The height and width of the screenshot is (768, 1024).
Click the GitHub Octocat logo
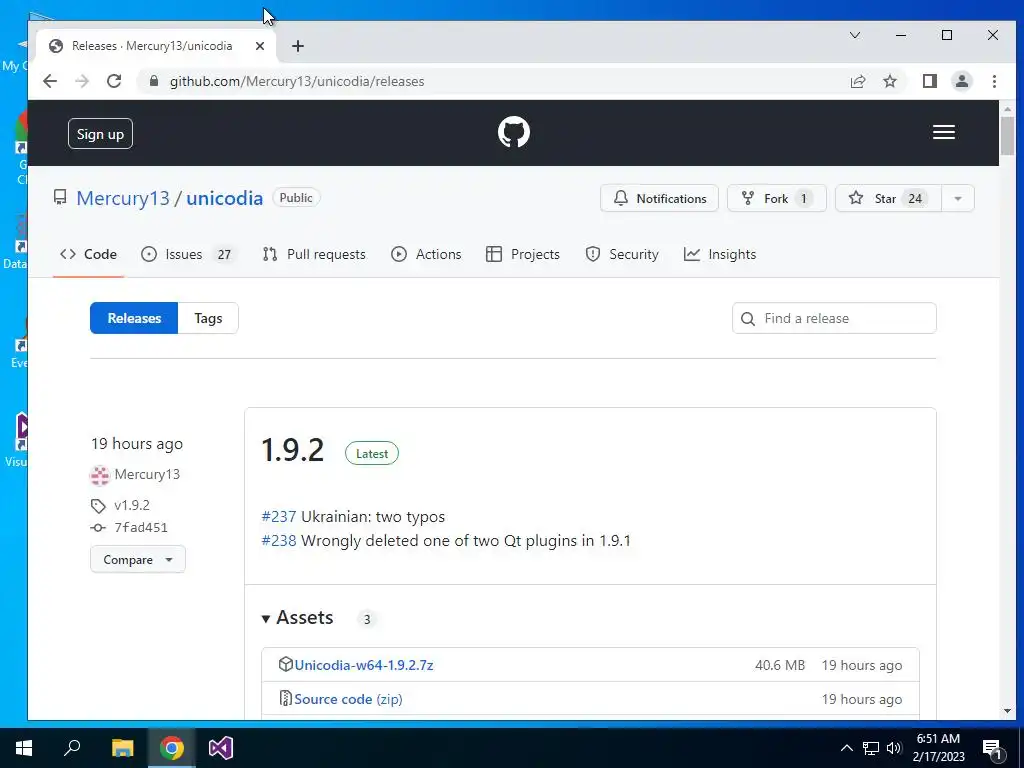click(x=513, y=133)
